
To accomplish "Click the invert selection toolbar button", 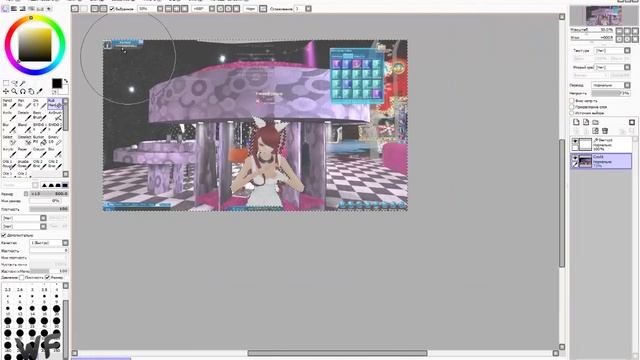I will point(103,9).
